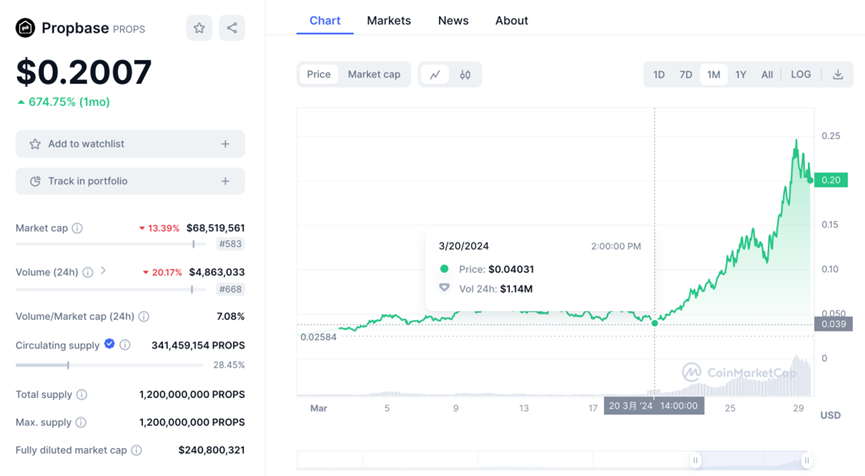Star Propbase with the favorite icon button
Screen dimensions: 865x476
(199, 28)
